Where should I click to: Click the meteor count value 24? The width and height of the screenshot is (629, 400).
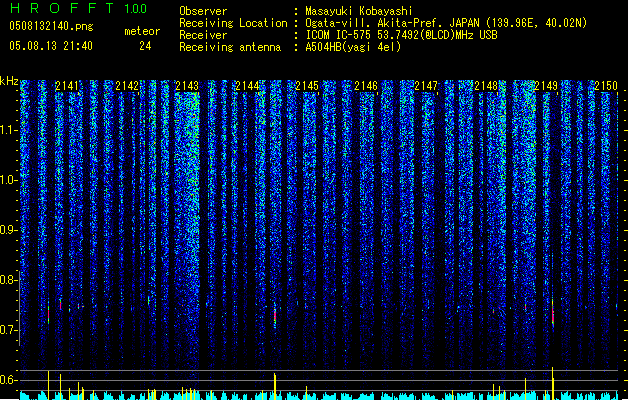[145, 46]
